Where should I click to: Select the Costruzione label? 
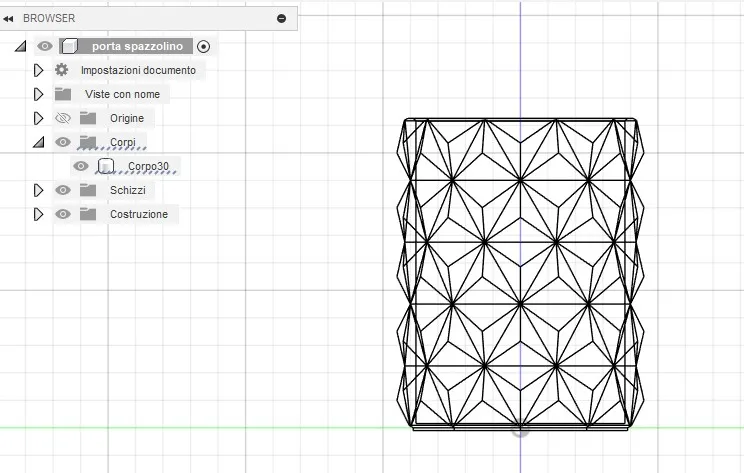139,214
